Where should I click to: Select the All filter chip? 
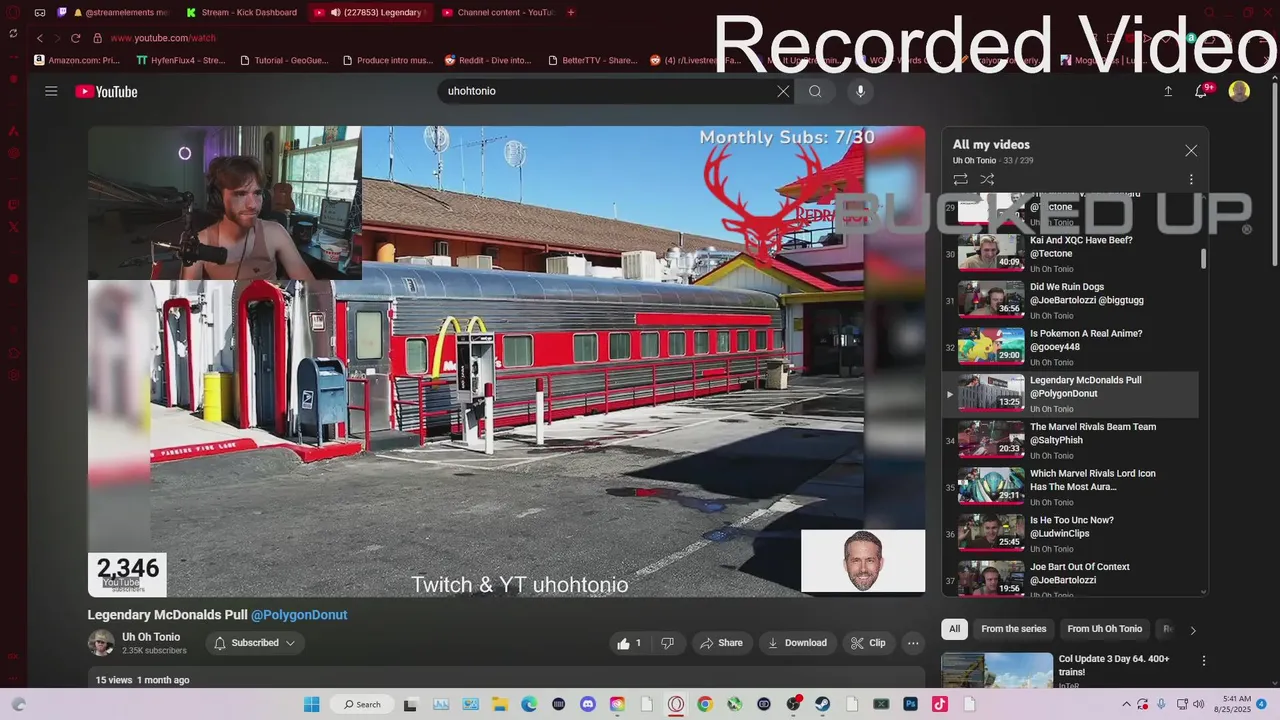(955, 629)
